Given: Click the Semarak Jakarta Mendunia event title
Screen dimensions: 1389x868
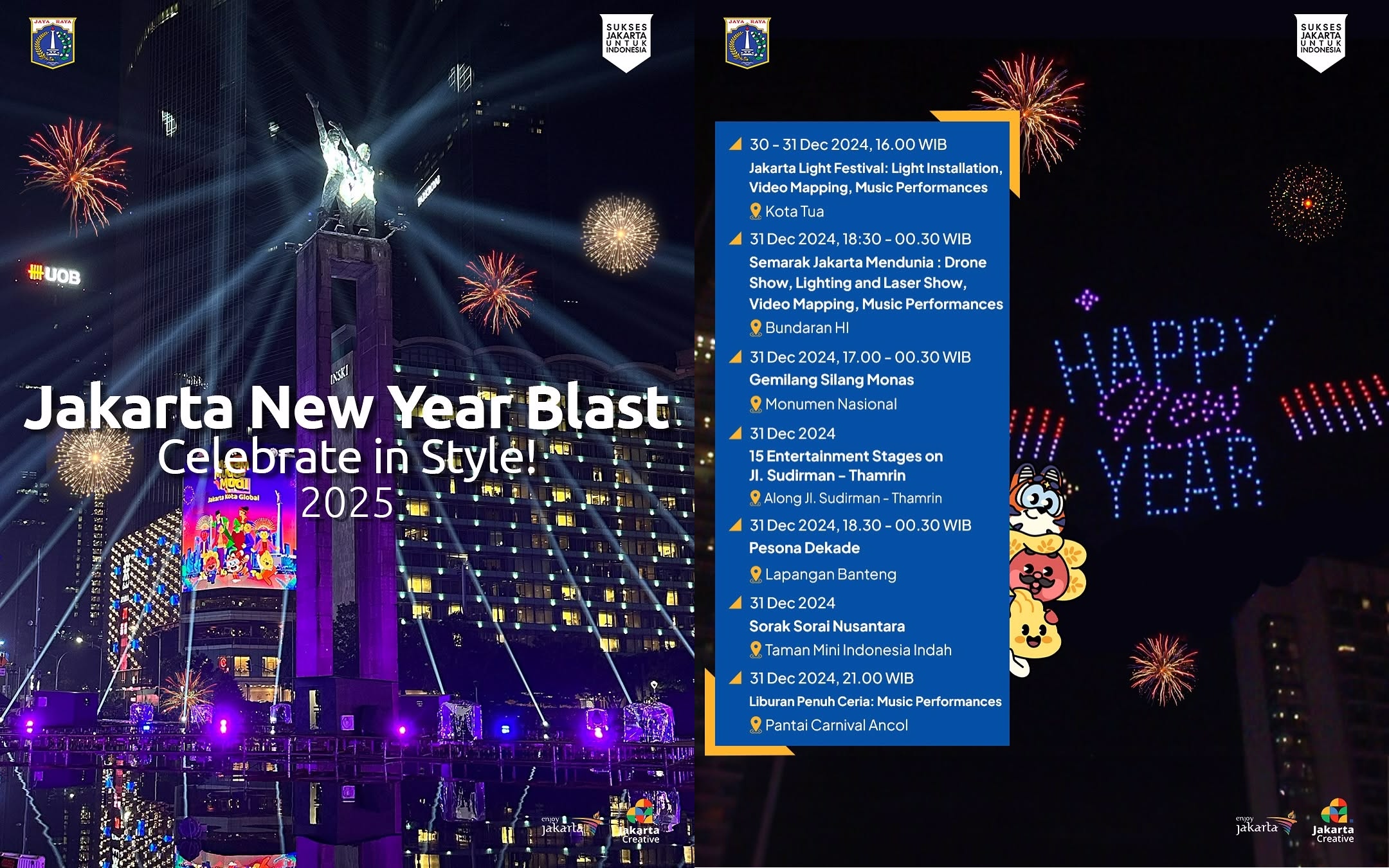Looking at the screenshot, I should pos(876,283).
